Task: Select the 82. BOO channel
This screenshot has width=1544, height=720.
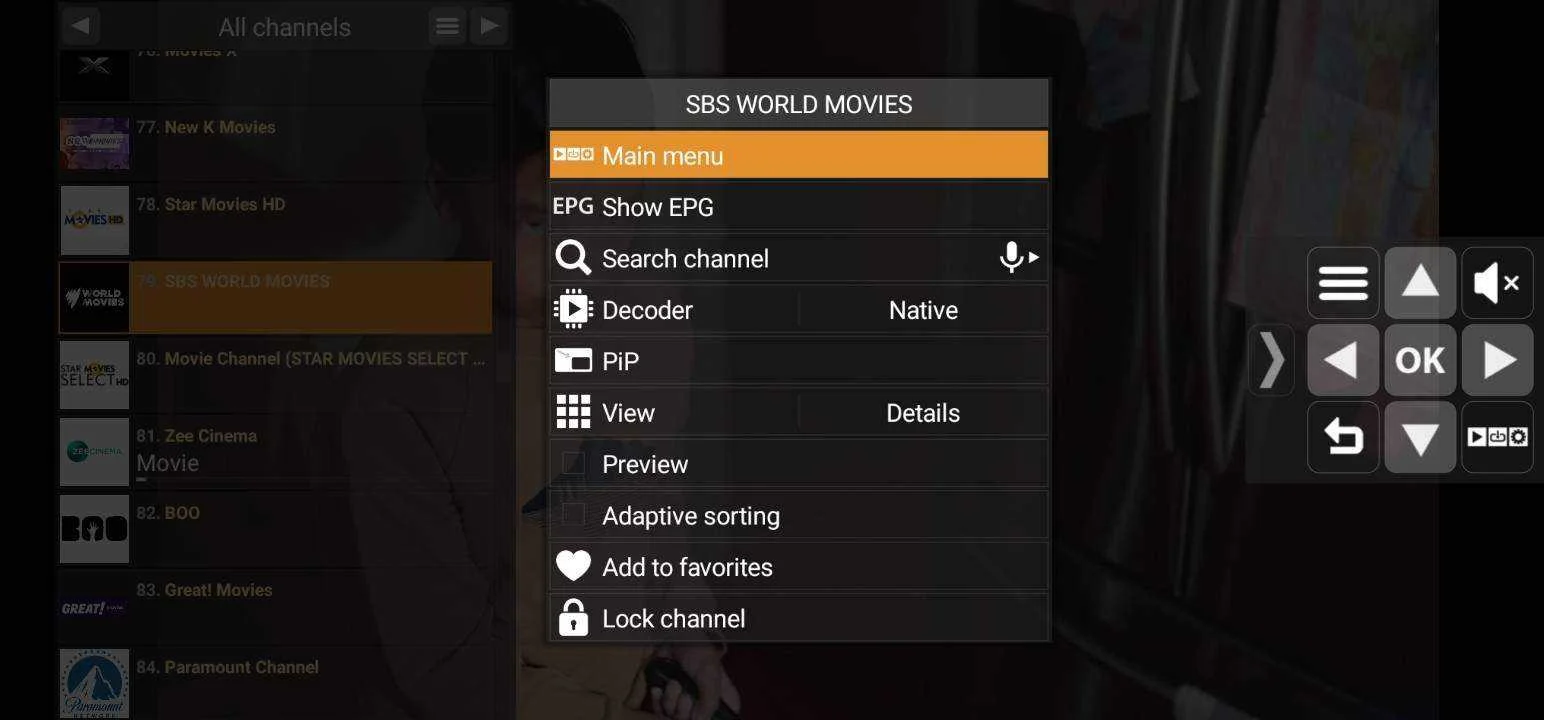Action: coord(275,528)
